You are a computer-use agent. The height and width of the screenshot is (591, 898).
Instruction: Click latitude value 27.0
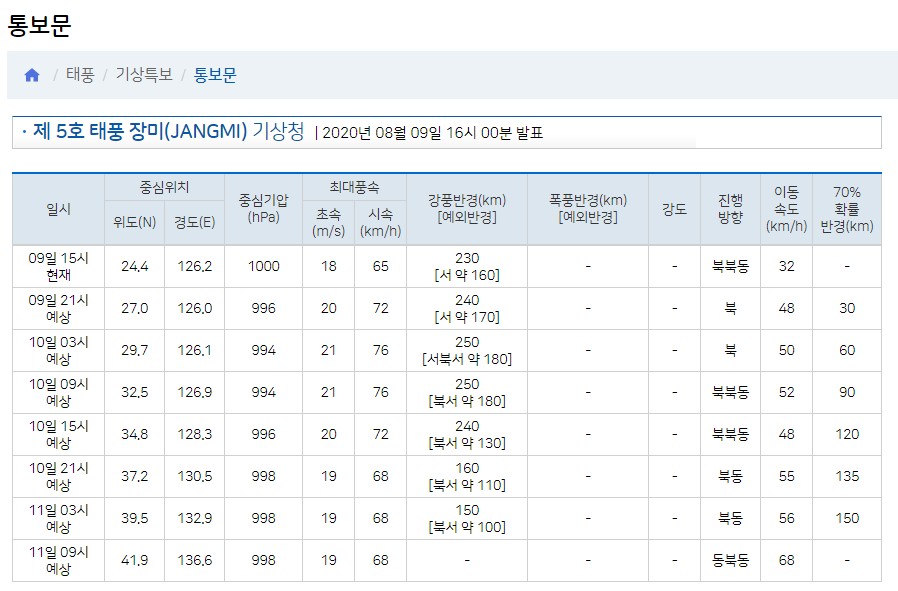(x=135, y=308)
